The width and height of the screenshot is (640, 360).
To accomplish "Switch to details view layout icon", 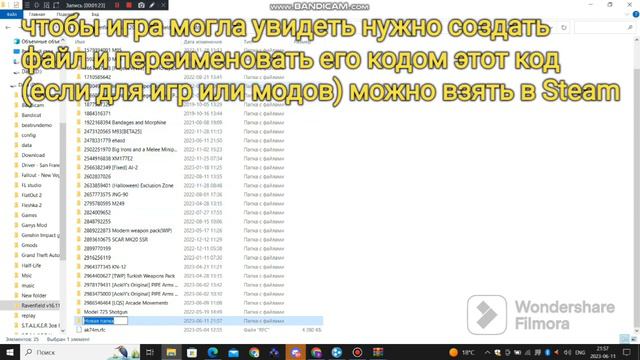I will [x=624, y=339].
